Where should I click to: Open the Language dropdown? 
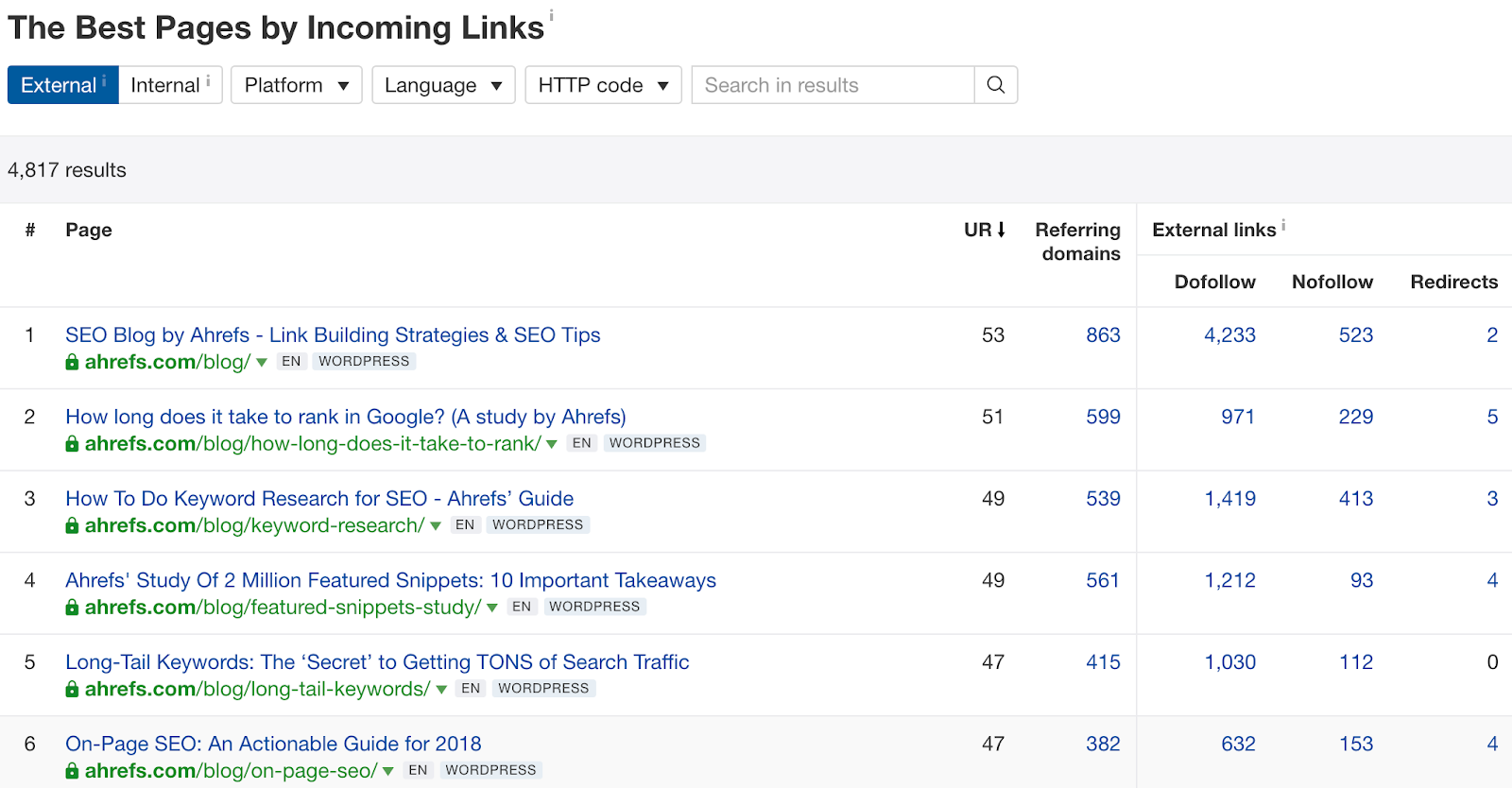tap(443, 85)
